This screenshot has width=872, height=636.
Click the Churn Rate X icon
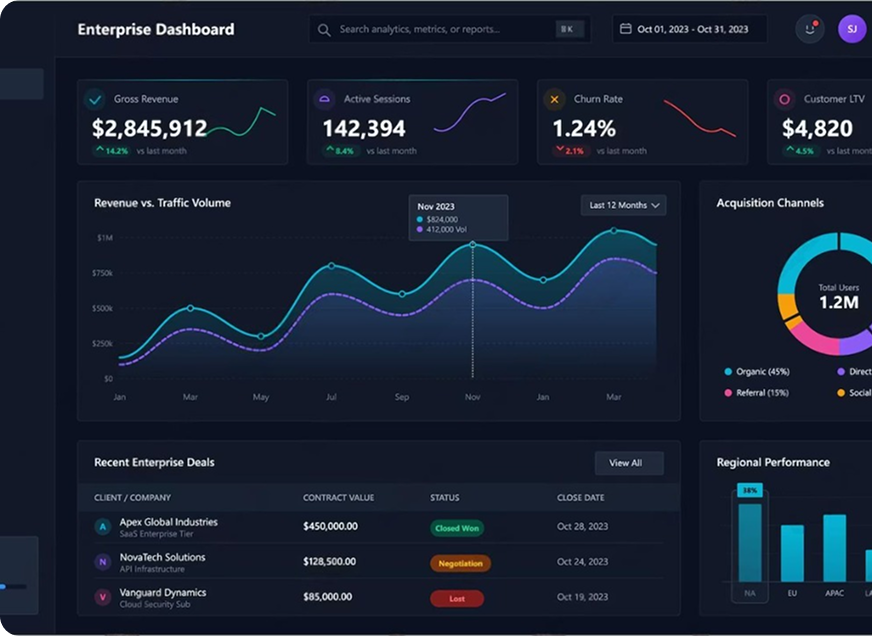click(554, 100)
